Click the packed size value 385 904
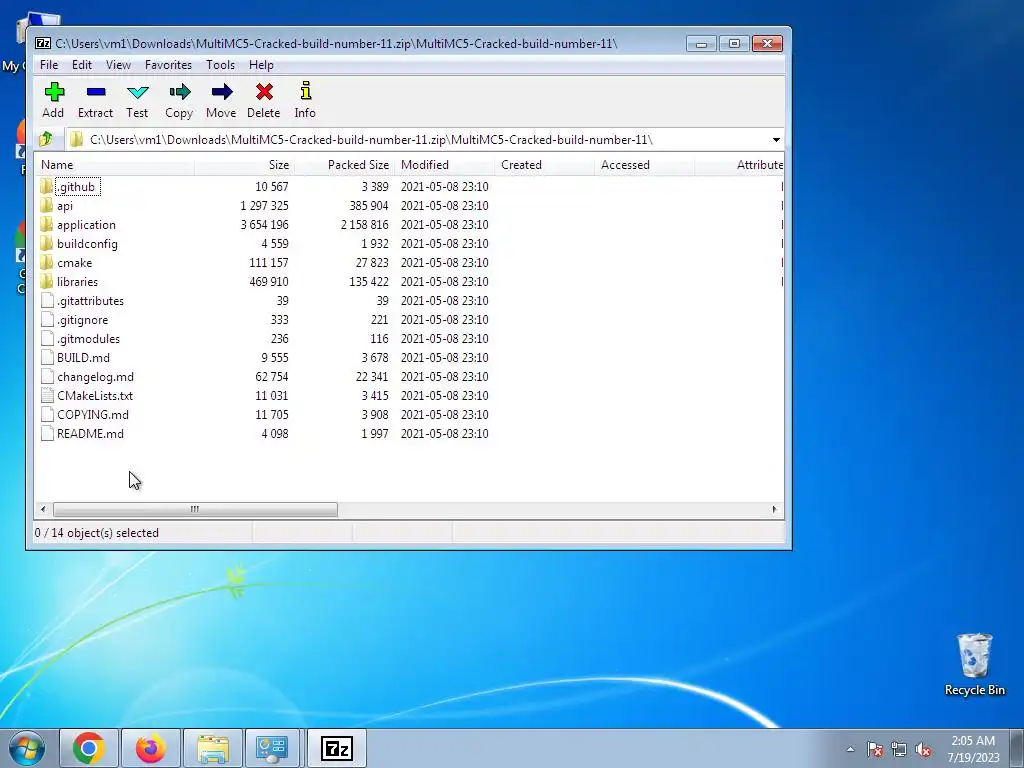Screen dimensions: 1024x768 point(369,206)
